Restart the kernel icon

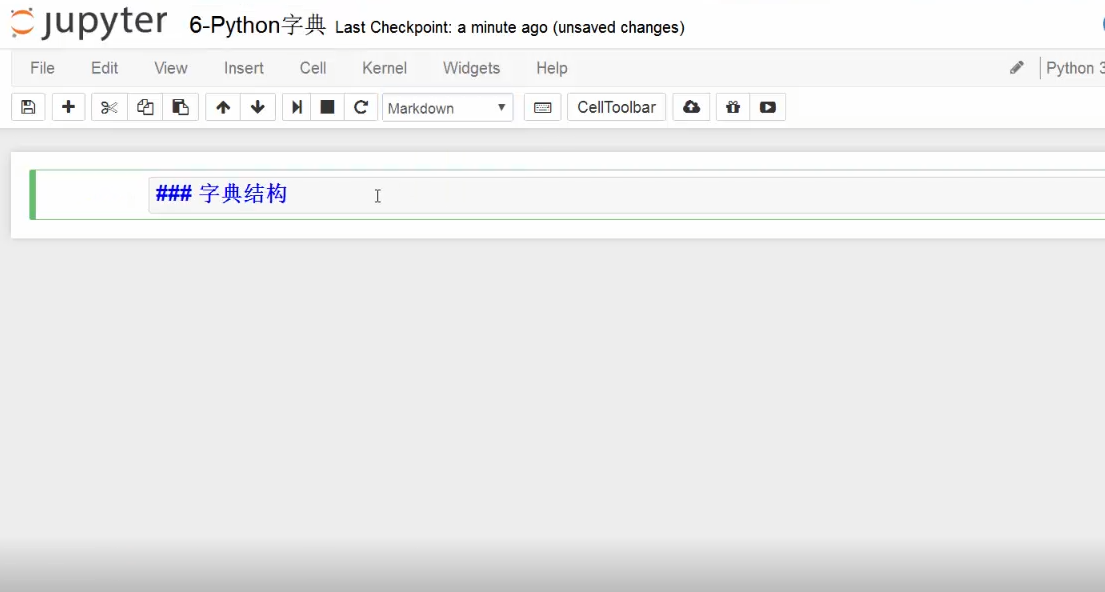point(361,108)
